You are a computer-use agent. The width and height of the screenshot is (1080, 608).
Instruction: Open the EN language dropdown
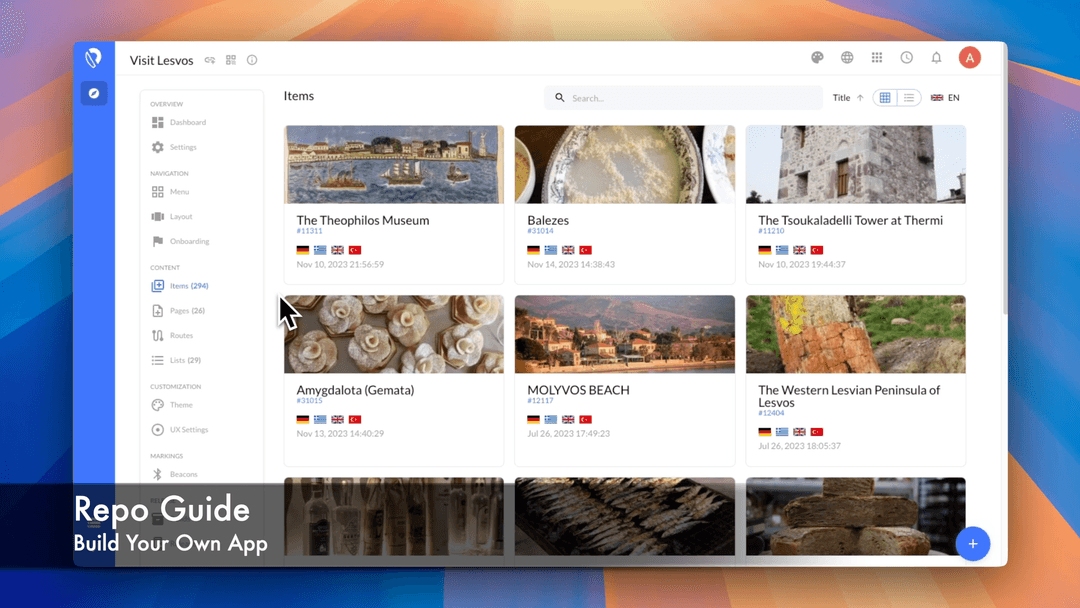click(x=945, y=98)
